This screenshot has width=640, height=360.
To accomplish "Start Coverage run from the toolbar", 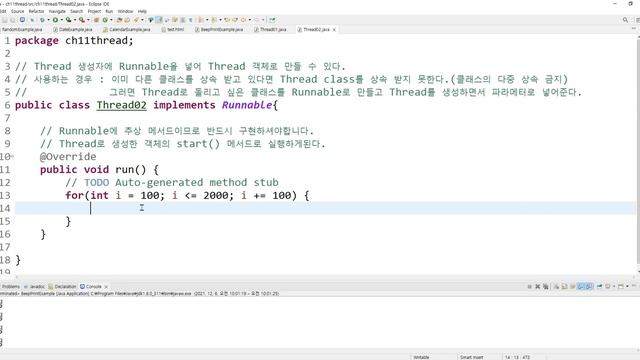I will [68, 20].
